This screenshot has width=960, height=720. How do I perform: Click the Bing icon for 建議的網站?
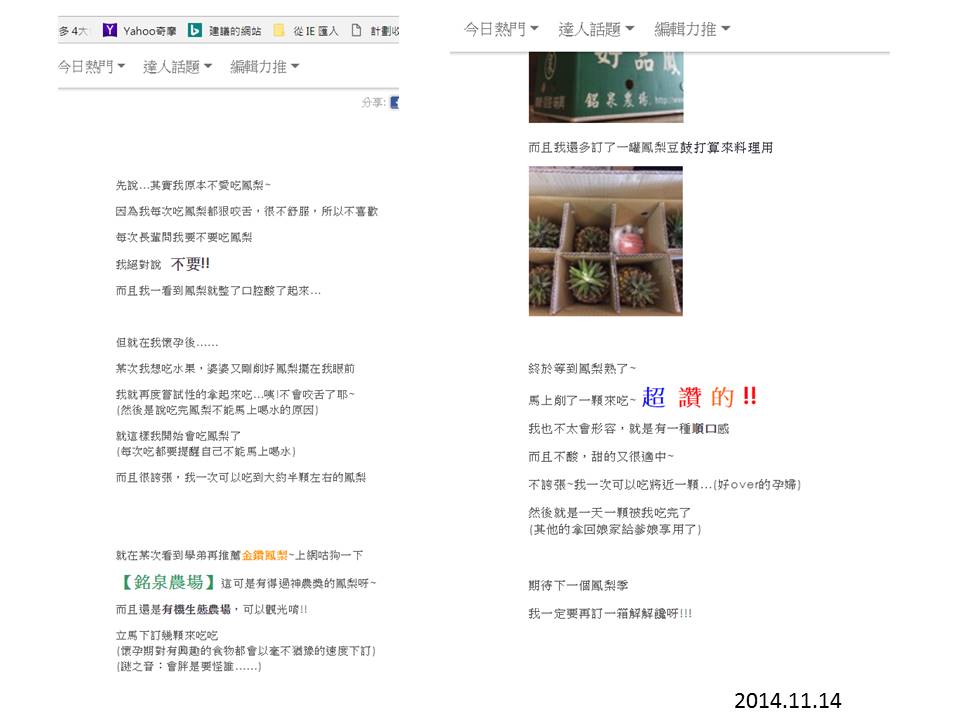click(x=194, y=31)
